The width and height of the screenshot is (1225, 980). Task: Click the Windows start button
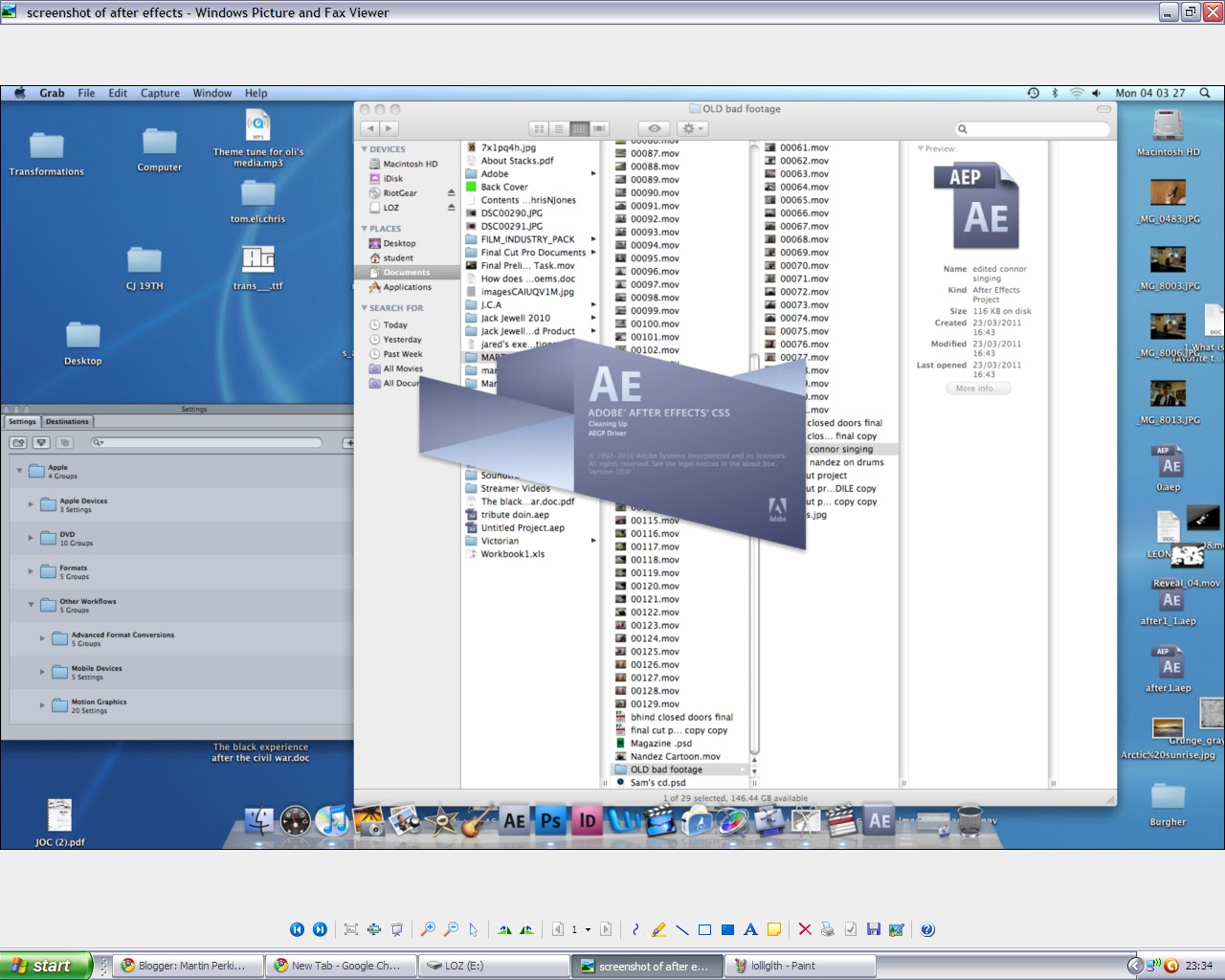coord(46,966)
